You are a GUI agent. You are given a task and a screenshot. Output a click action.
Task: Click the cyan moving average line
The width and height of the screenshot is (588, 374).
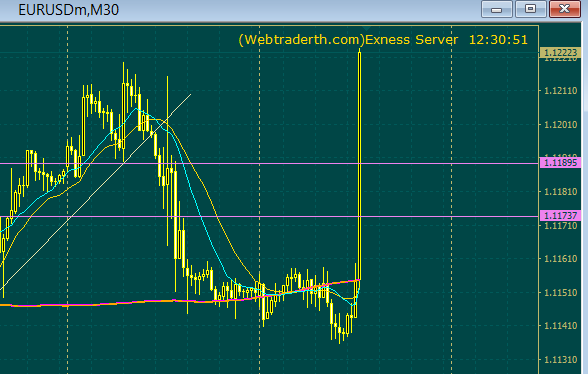[x=195, y=199]
